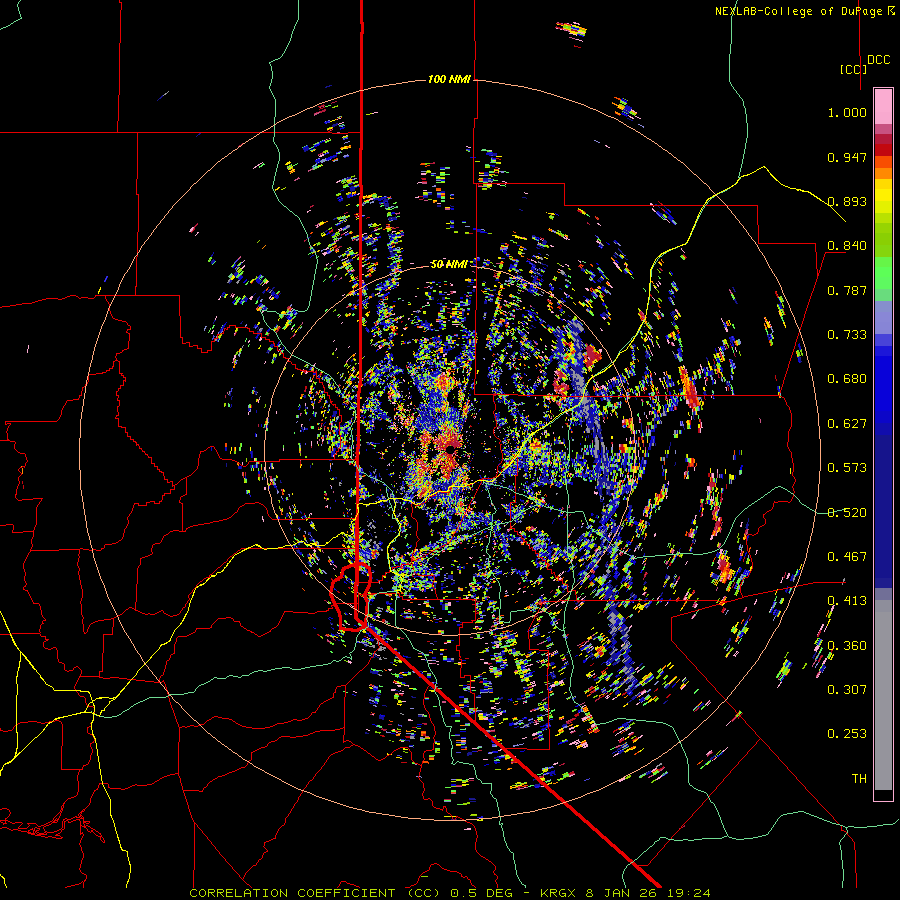Click the 0.467 legend value
Screen dimensions: 900x900
tap(847, 557)
